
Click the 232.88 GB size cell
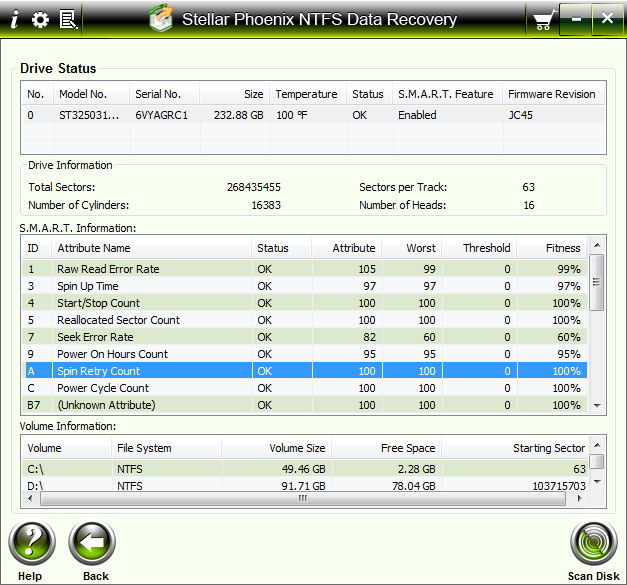[x=238, y=115]
